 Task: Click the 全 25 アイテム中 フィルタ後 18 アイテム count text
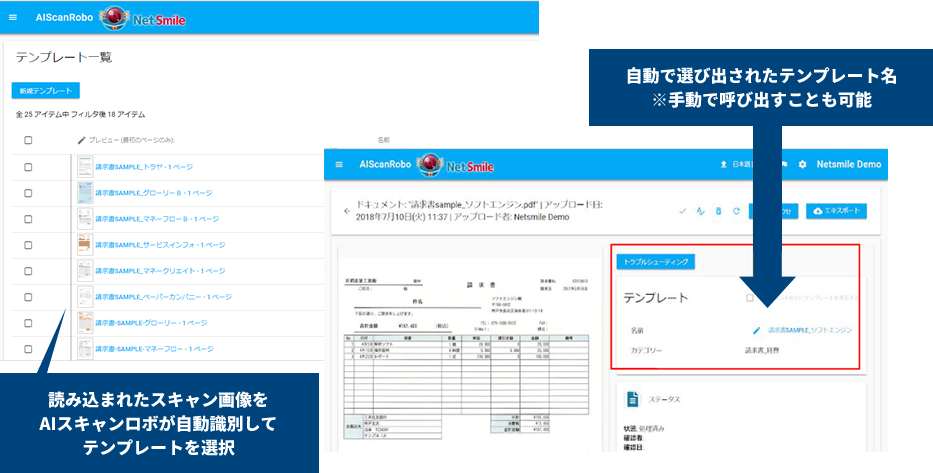pyautogui.click(x=80, y=114)
